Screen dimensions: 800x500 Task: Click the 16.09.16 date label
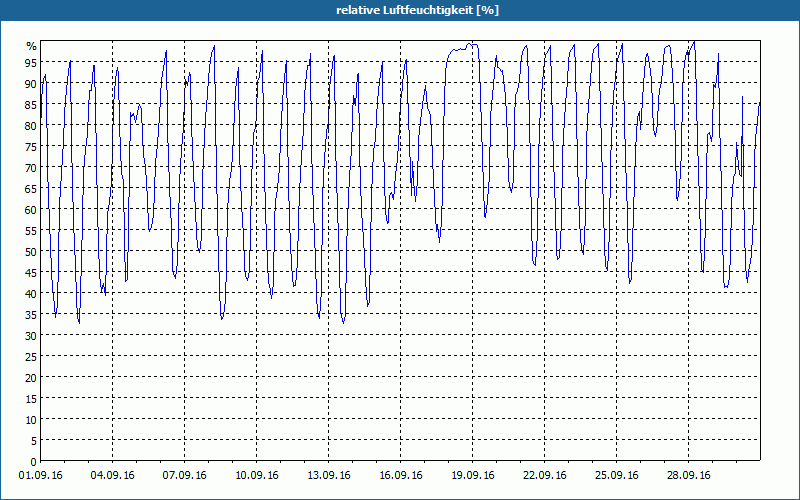[x=401, y=476]
